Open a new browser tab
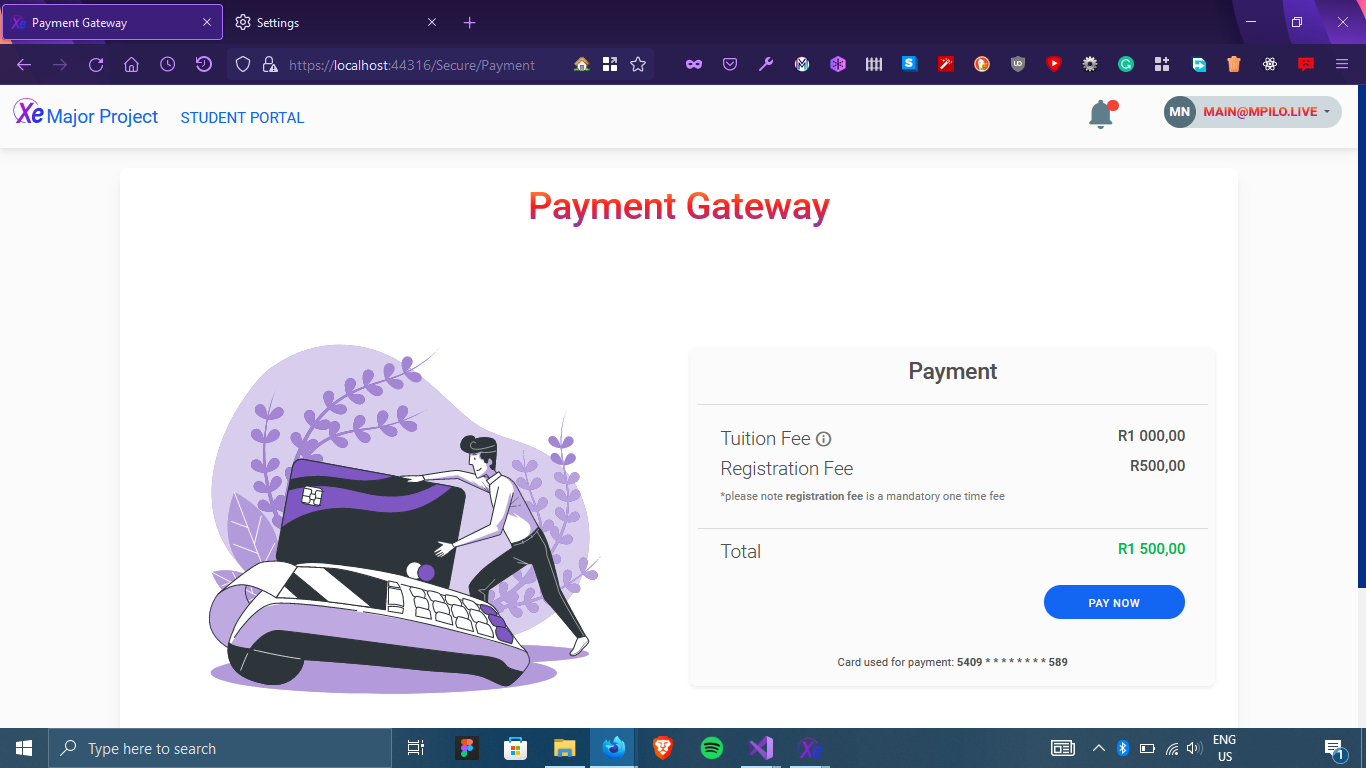 (470, 22)
